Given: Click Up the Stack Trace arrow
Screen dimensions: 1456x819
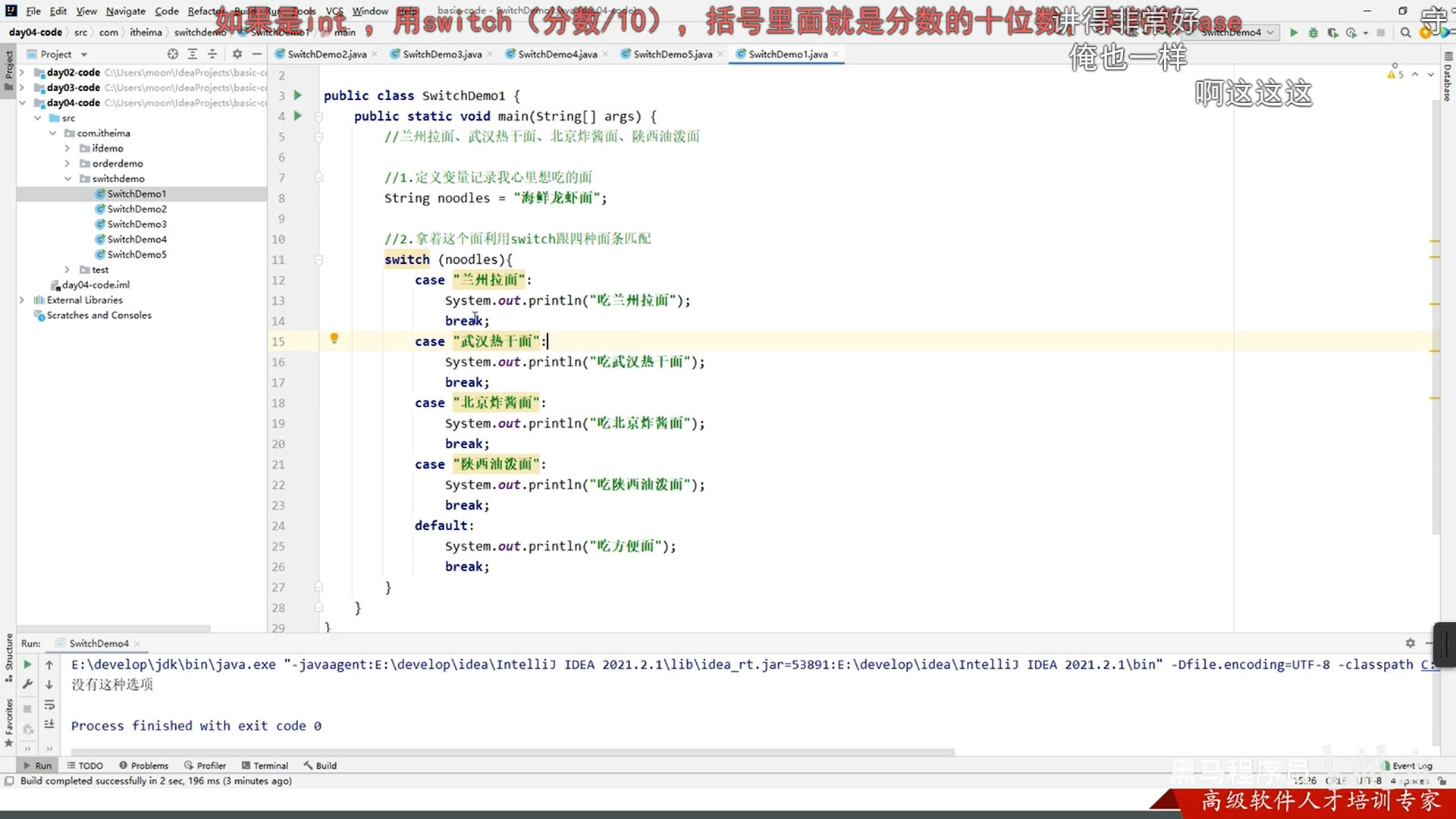Looking at the screenshot, I should coord(49,664).
